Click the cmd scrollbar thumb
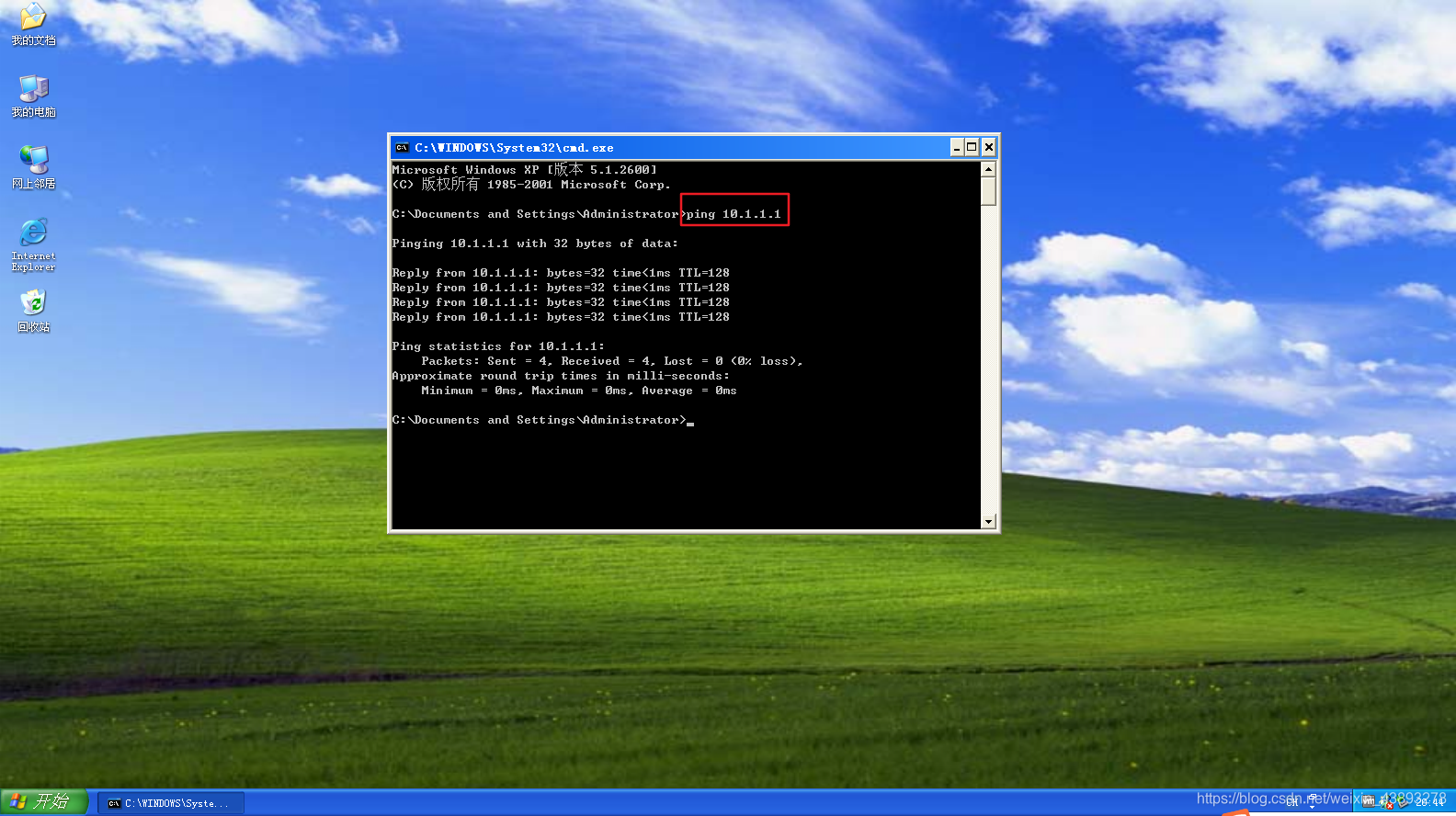The width and height of the screenshot is (1456, 816). tap(989, 191)
